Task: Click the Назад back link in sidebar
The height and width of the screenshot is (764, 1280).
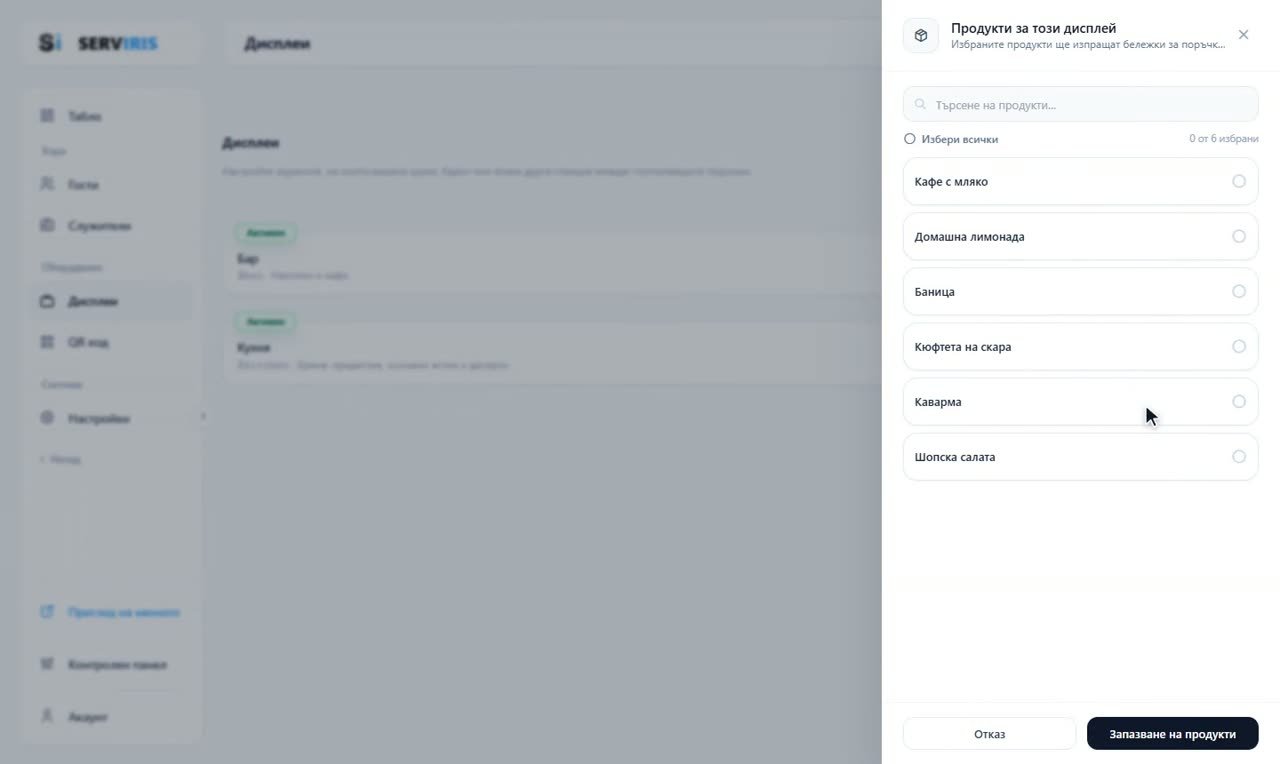Action: click(x=61, y=459)
